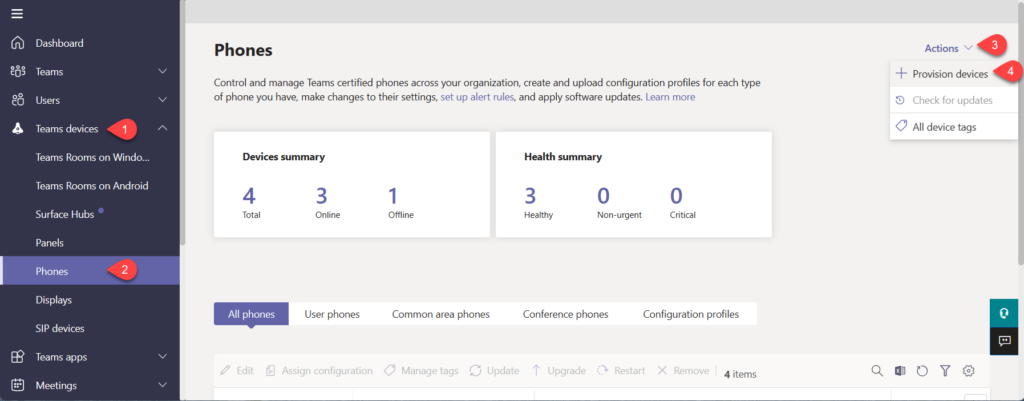Click the Total devices count 4
The height and width of the screenshot is (401, 1024).
click(251, 196)
